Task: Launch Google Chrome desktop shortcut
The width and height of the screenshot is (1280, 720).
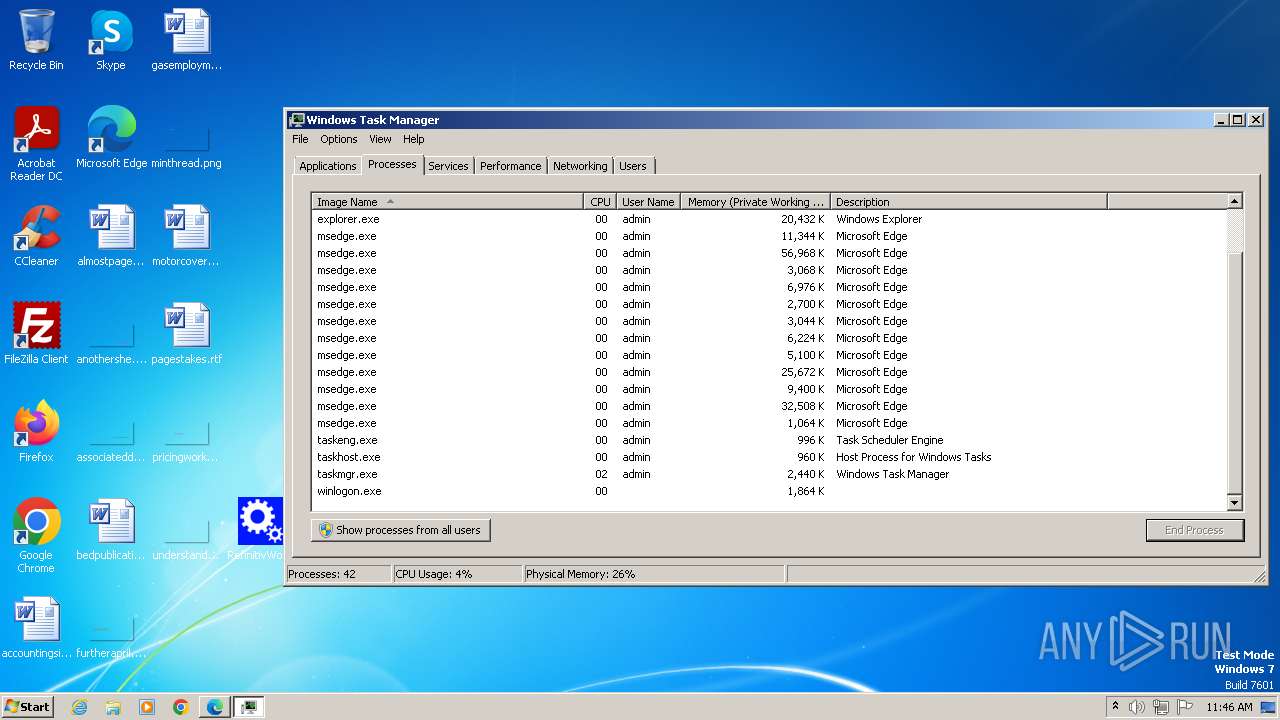Action: (36, 535)
